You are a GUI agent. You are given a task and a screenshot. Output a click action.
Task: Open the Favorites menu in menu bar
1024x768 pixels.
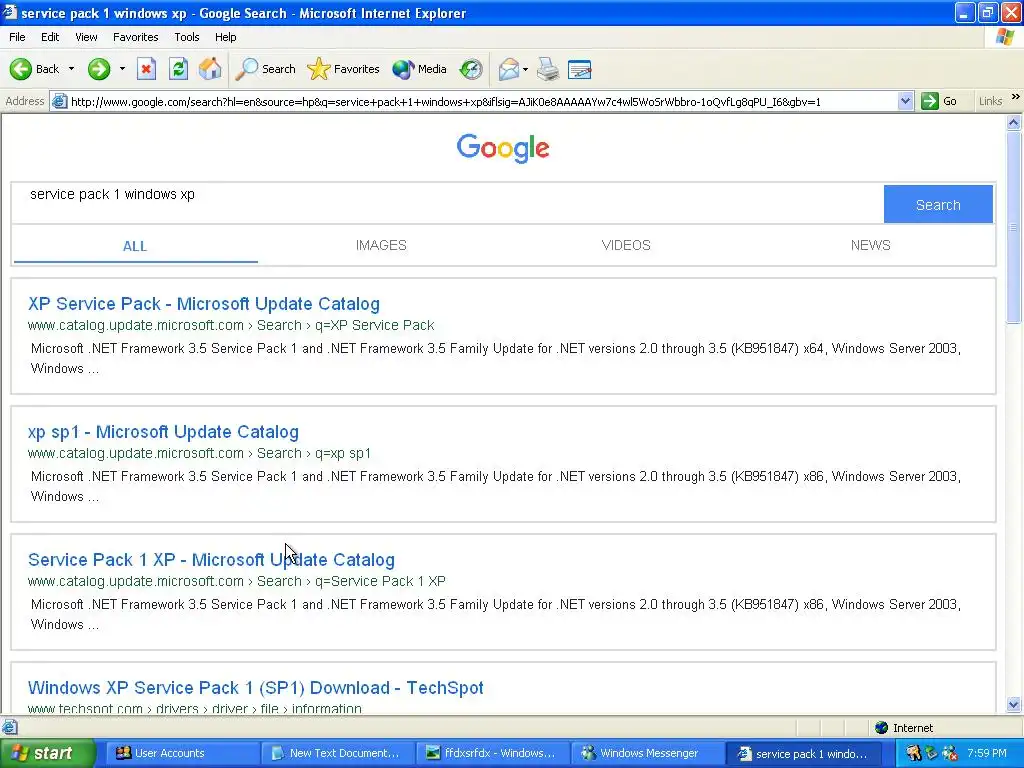point(136,37)
